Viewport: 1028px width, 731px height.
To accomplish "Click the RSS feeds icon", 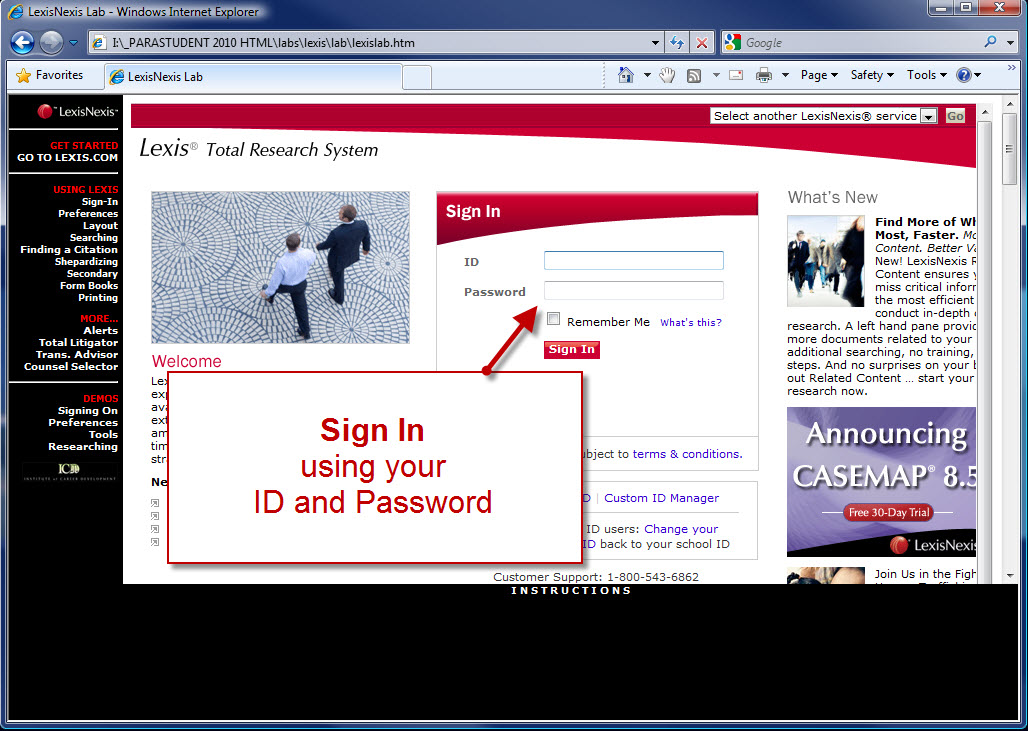I will [x=694, y=75].
